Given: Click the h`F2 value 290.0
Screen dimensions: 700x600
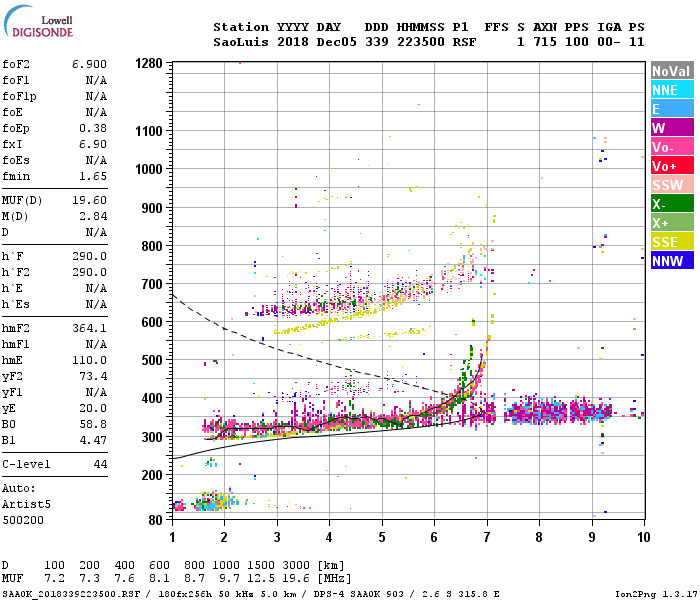Looking at the screenshot, I should click(x=89, y=272).
